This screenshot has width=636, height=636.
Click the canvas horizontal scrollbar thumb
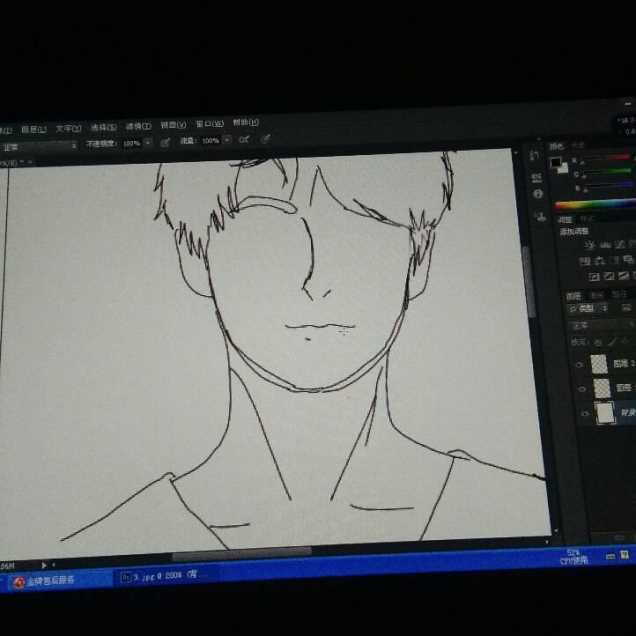click(242, 554)
